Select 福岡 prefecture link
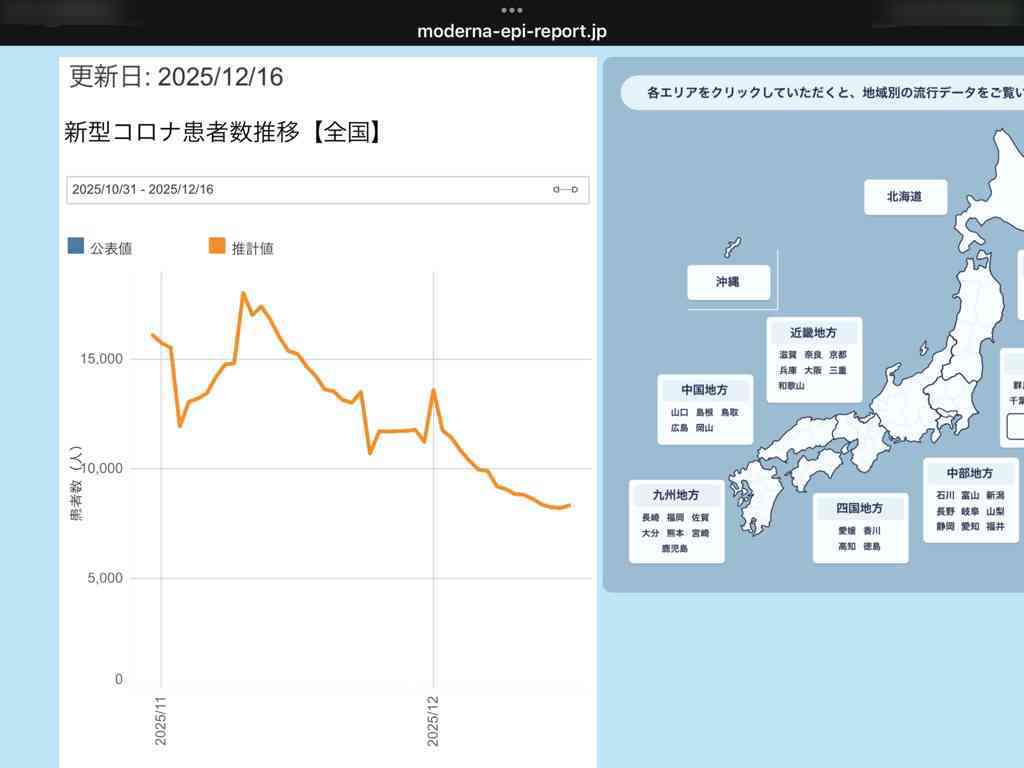Image resolution: width=1024 pixels, height=768 pixels. click(x=675, y=518)
